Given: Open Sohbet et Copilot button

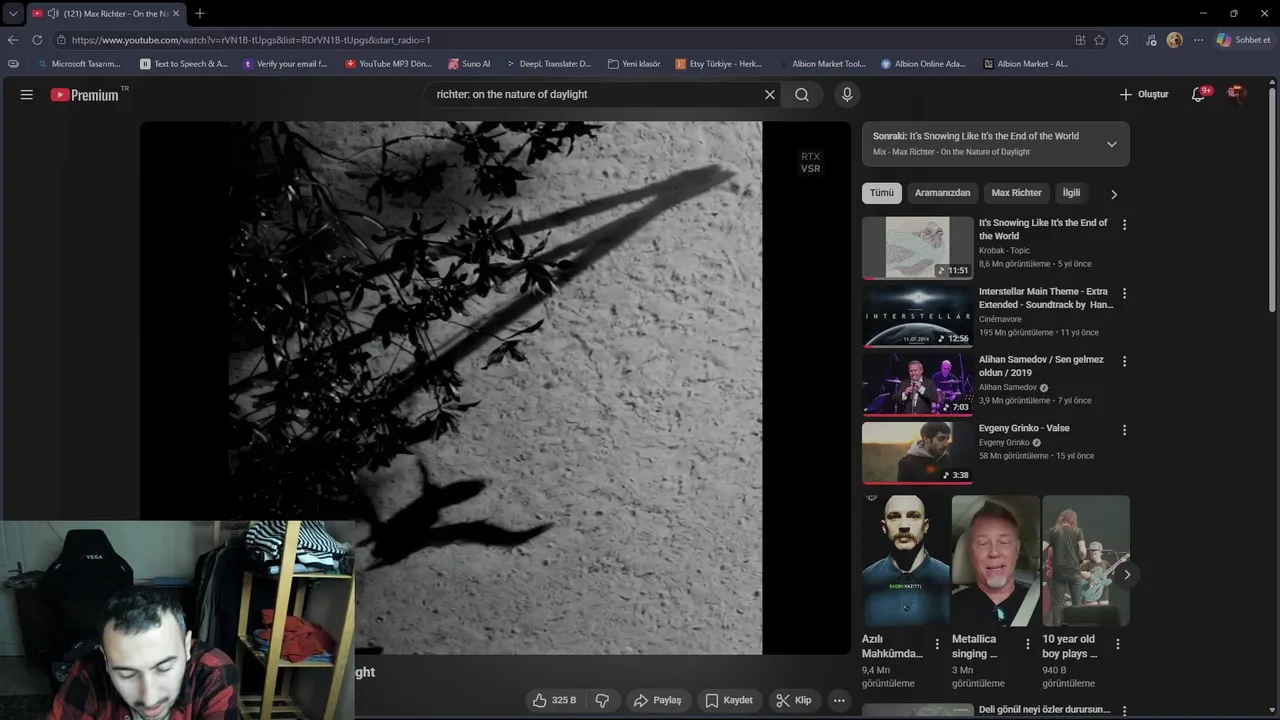Looking at the screenshot, I should pyautogui.click(x=1244, y=40).
